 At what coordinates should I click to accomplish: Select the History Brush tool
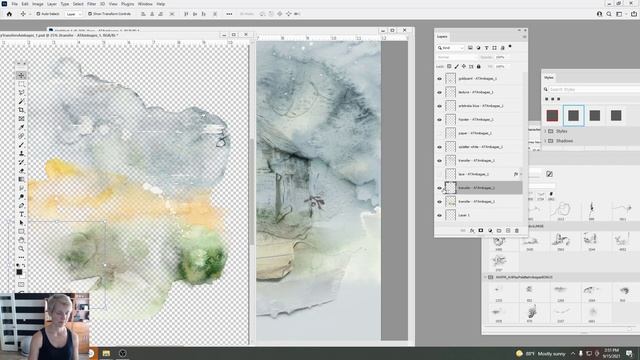(21, 162)
